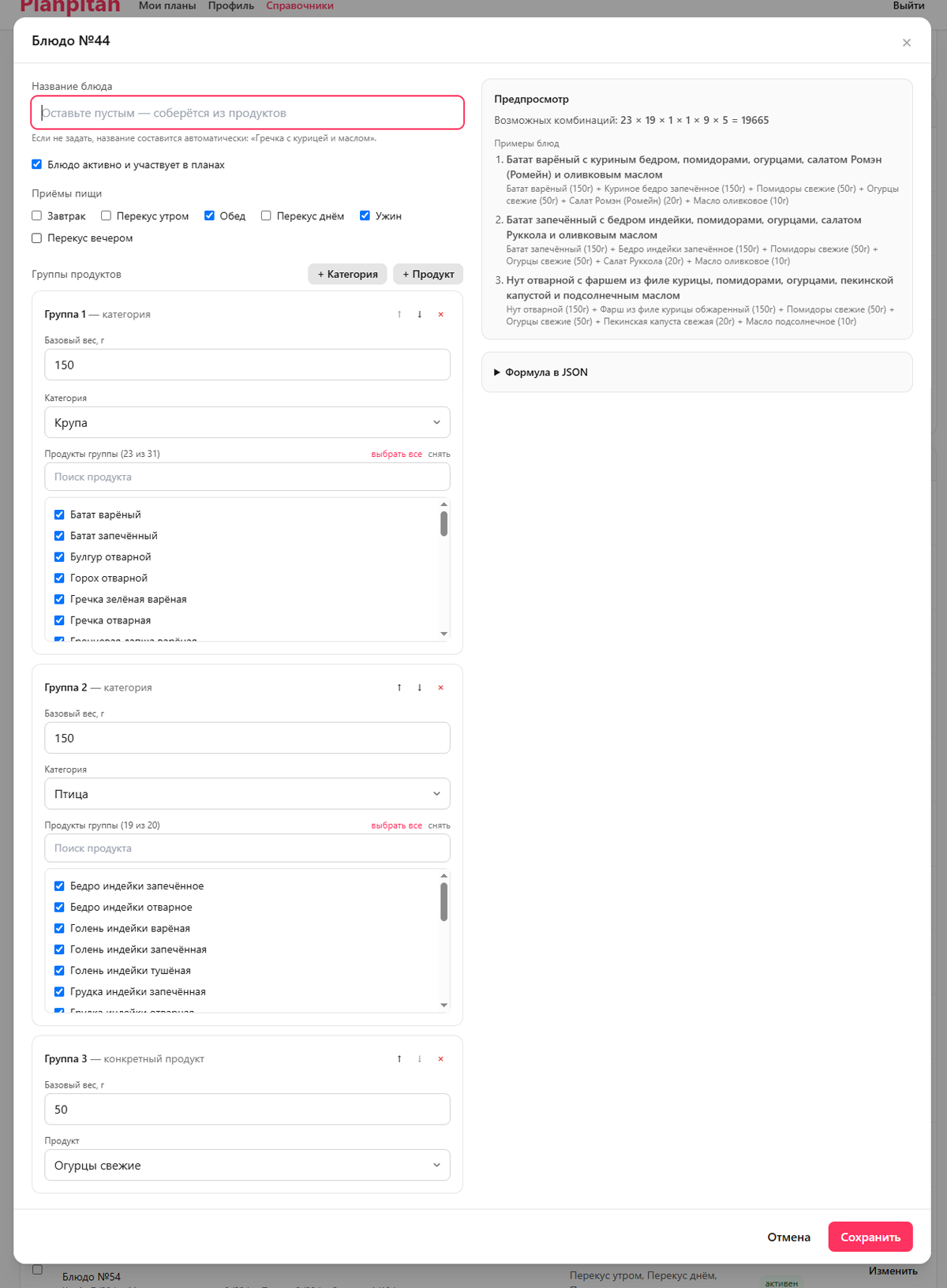
Task: Focus Группа 1 Поиск продукта search field
Action: pos(247,477)
